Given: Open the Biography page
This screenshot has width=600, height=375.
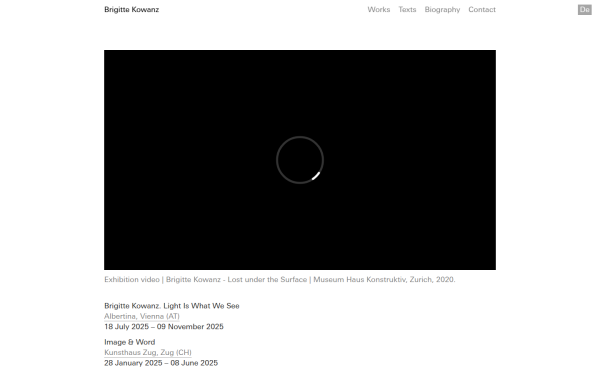Looking at the screenshot, I should 442,10.
